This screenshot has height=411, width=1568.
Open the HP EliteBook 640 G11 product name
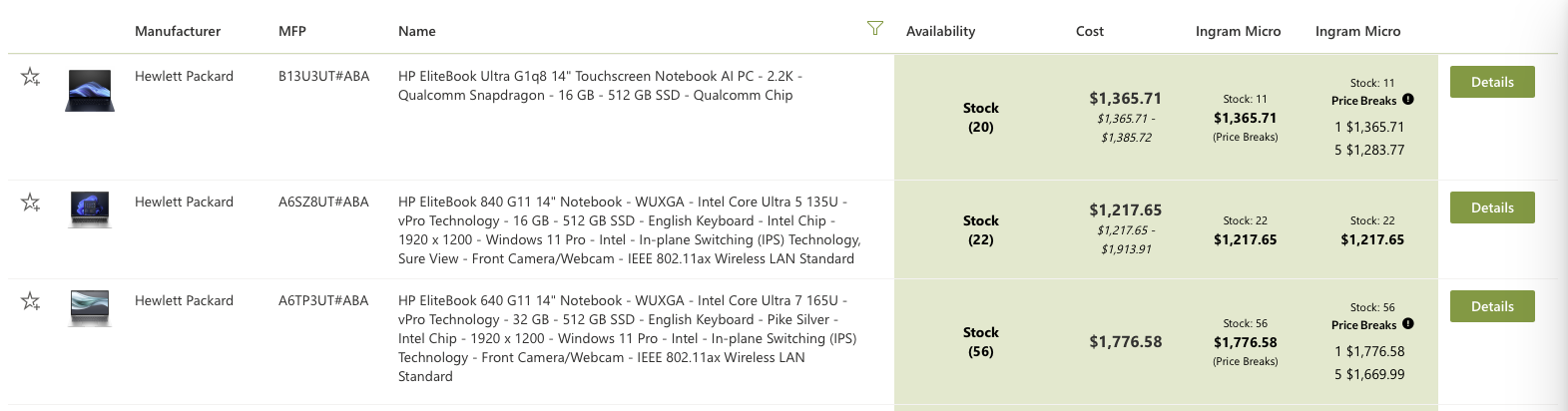[629, 338]
